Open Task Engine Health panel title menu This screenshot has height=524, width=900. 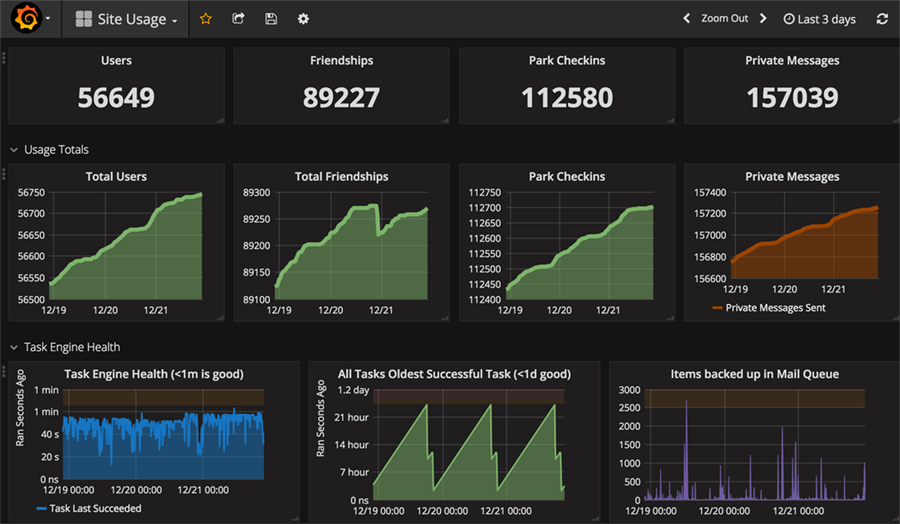pyautogui.click(x=154, y=374)
